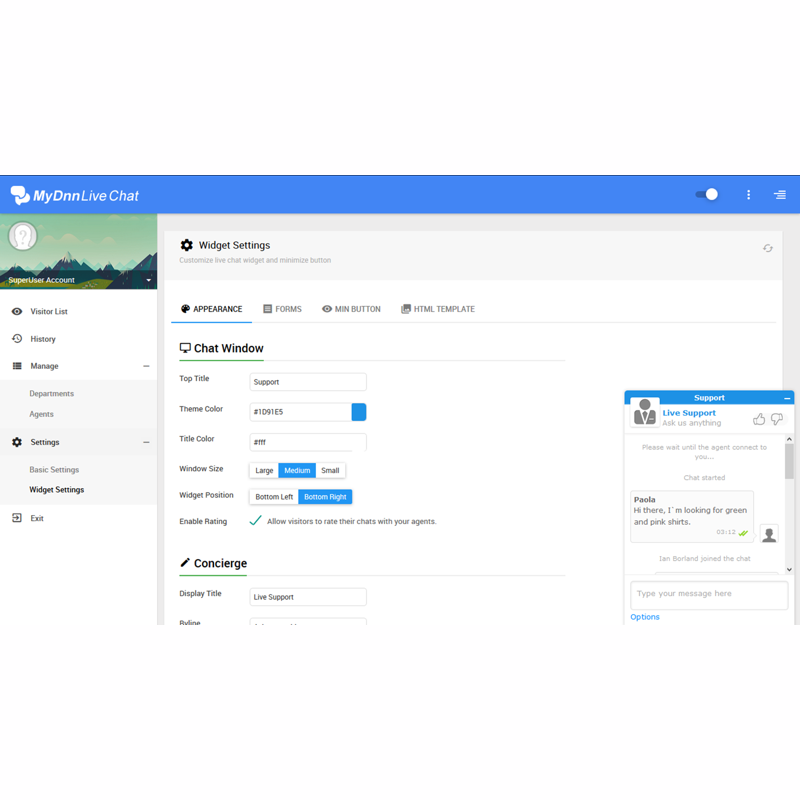This screenshot has width=800, height=800.
Task: Edit the Display Title field
Action: tap(308, 597)
